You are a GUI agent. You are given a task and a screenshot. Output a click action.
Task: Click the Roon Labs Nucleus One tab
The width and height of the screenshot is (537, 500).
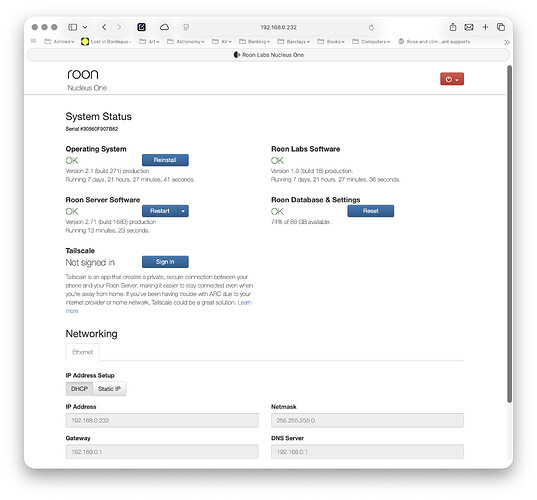click(268, 55)
